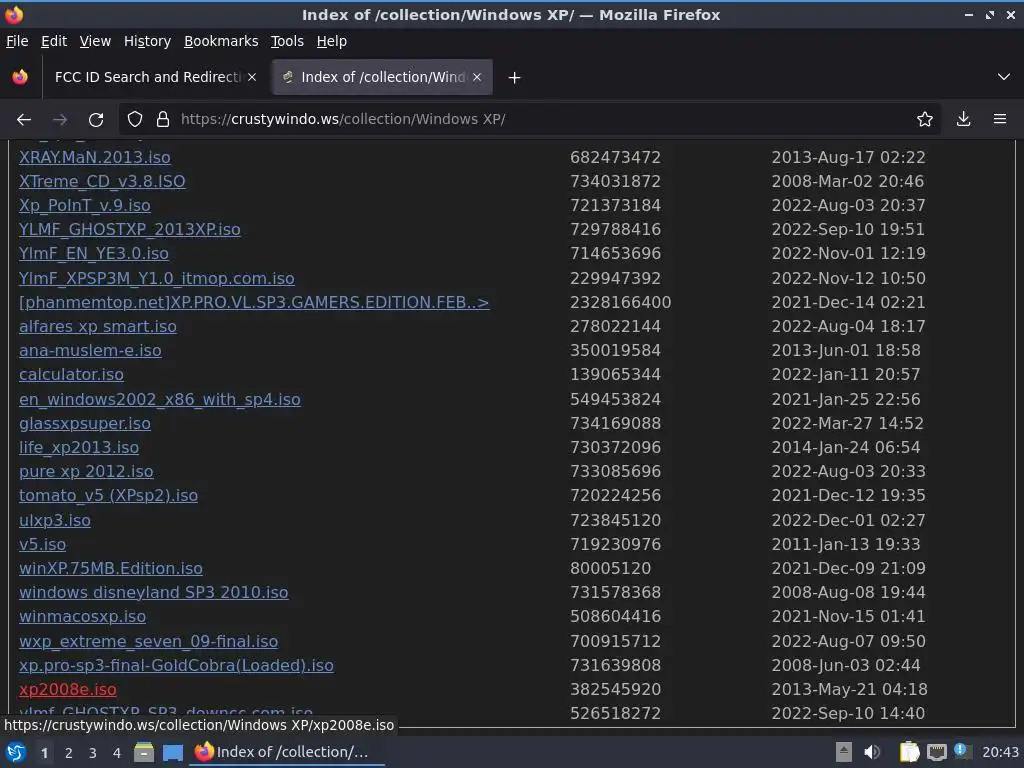Open tracking protection shield info
Image resolution: width=1024 pixels, height=768 pixels.
click(135, 120)
